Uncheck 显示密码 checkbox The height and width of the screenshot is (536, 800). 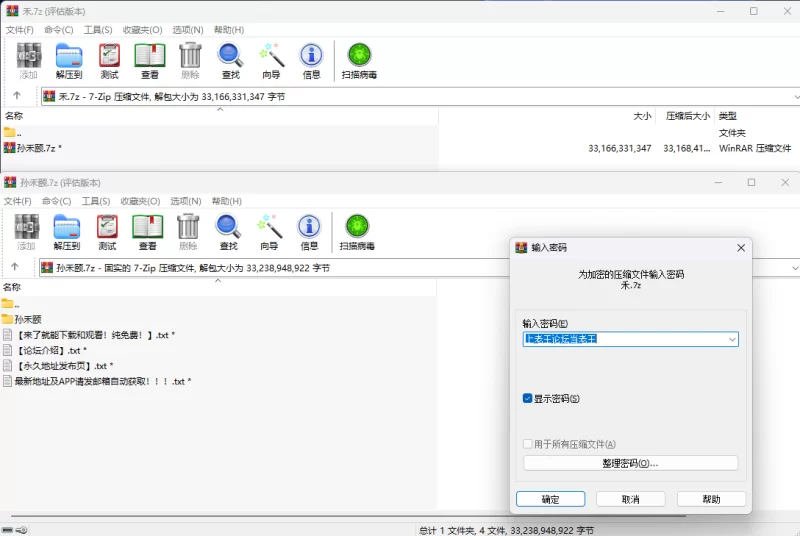[x=528, y=398]
